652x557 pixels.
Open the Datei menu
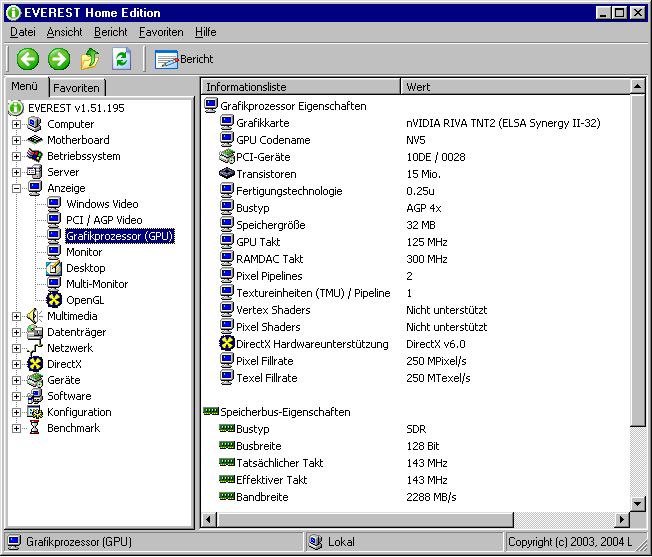22,32
